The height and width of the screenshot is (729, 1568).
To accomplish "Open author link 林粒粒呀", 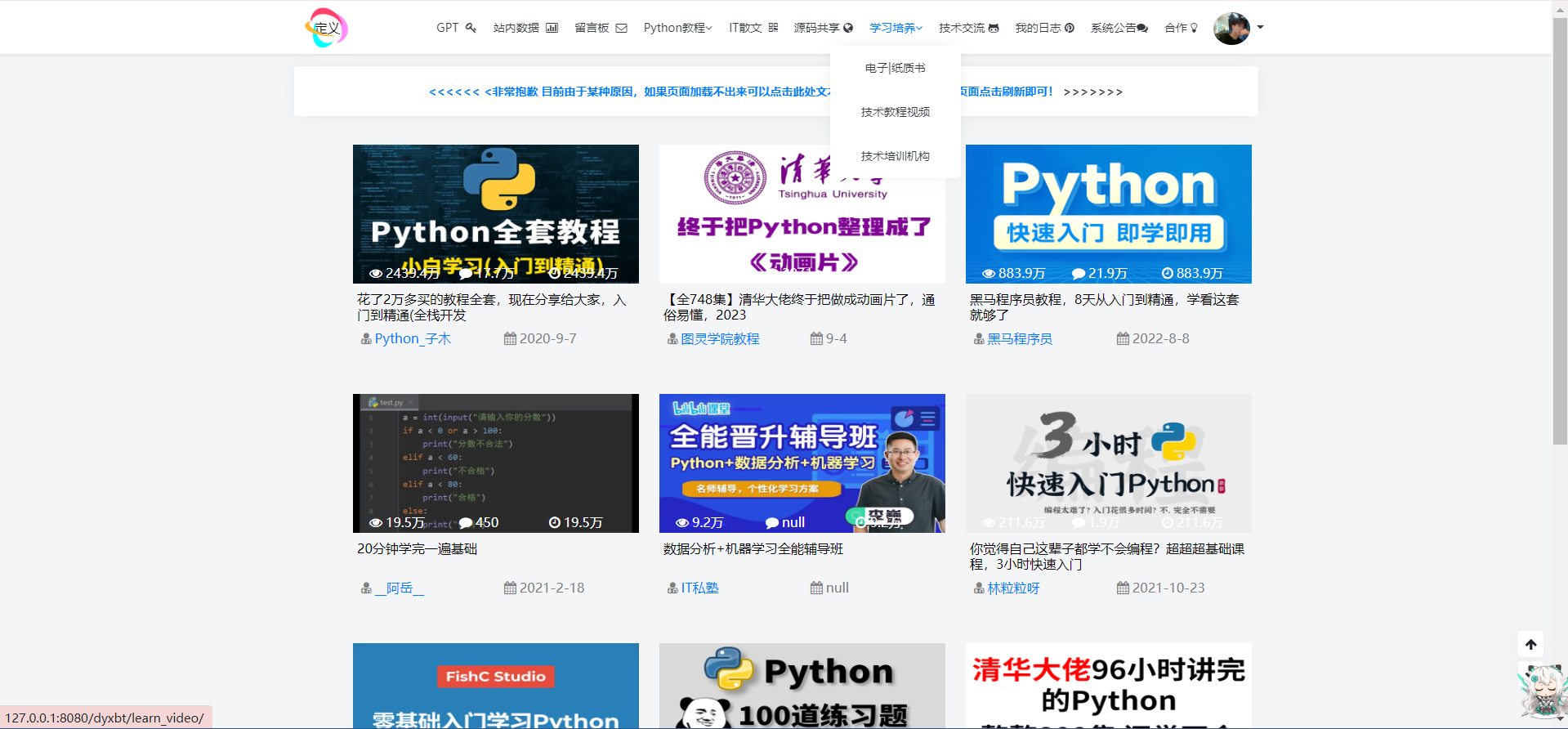I will [1013, 588].
